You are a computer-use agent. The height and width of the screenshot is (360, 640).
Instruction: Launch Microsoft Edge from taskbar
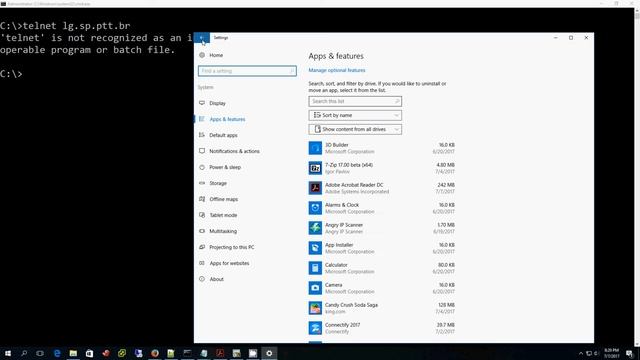(57, 353)
